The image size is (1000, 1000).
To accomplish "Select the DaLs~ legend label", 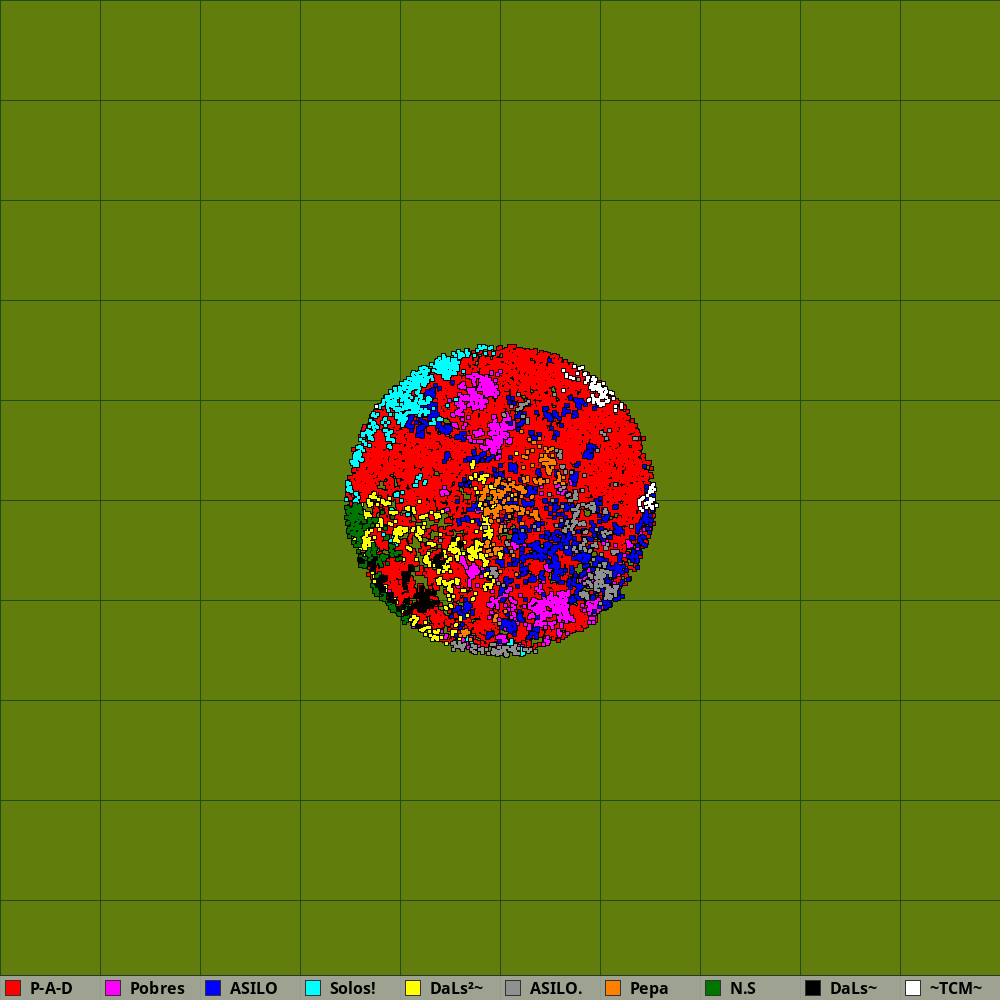I will pyautogui.click(x=854, y=988).
